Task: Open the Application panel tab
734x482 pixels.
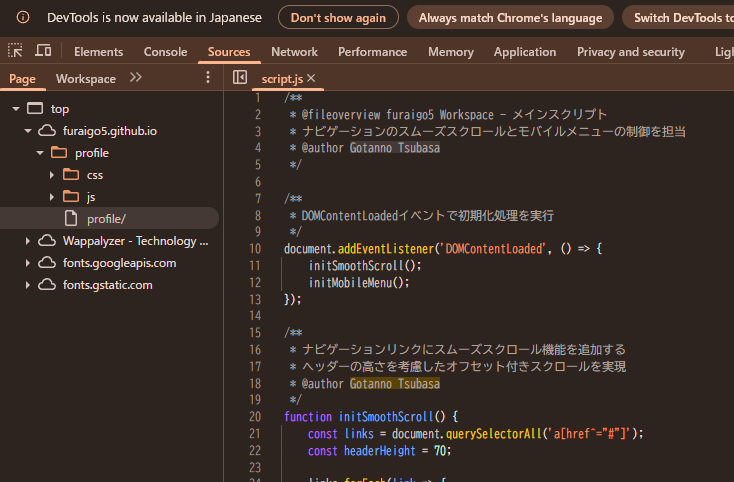Action: pos(525,51)
